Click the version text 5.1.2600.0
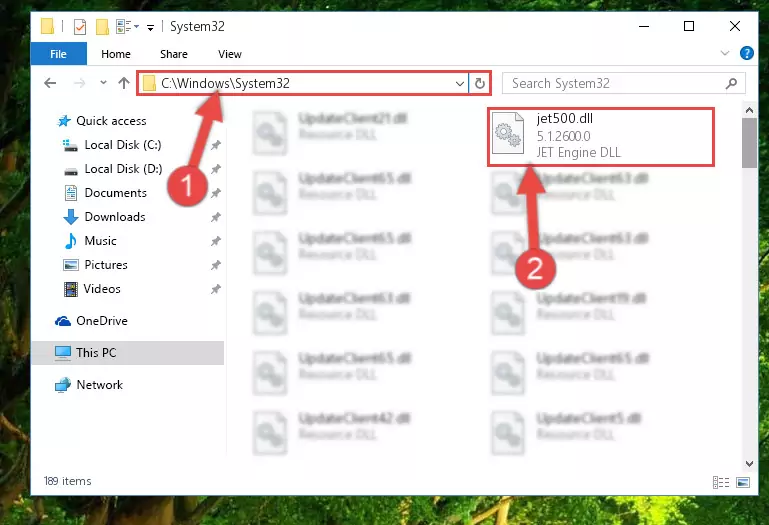The image size is (769, 525). 564,136
